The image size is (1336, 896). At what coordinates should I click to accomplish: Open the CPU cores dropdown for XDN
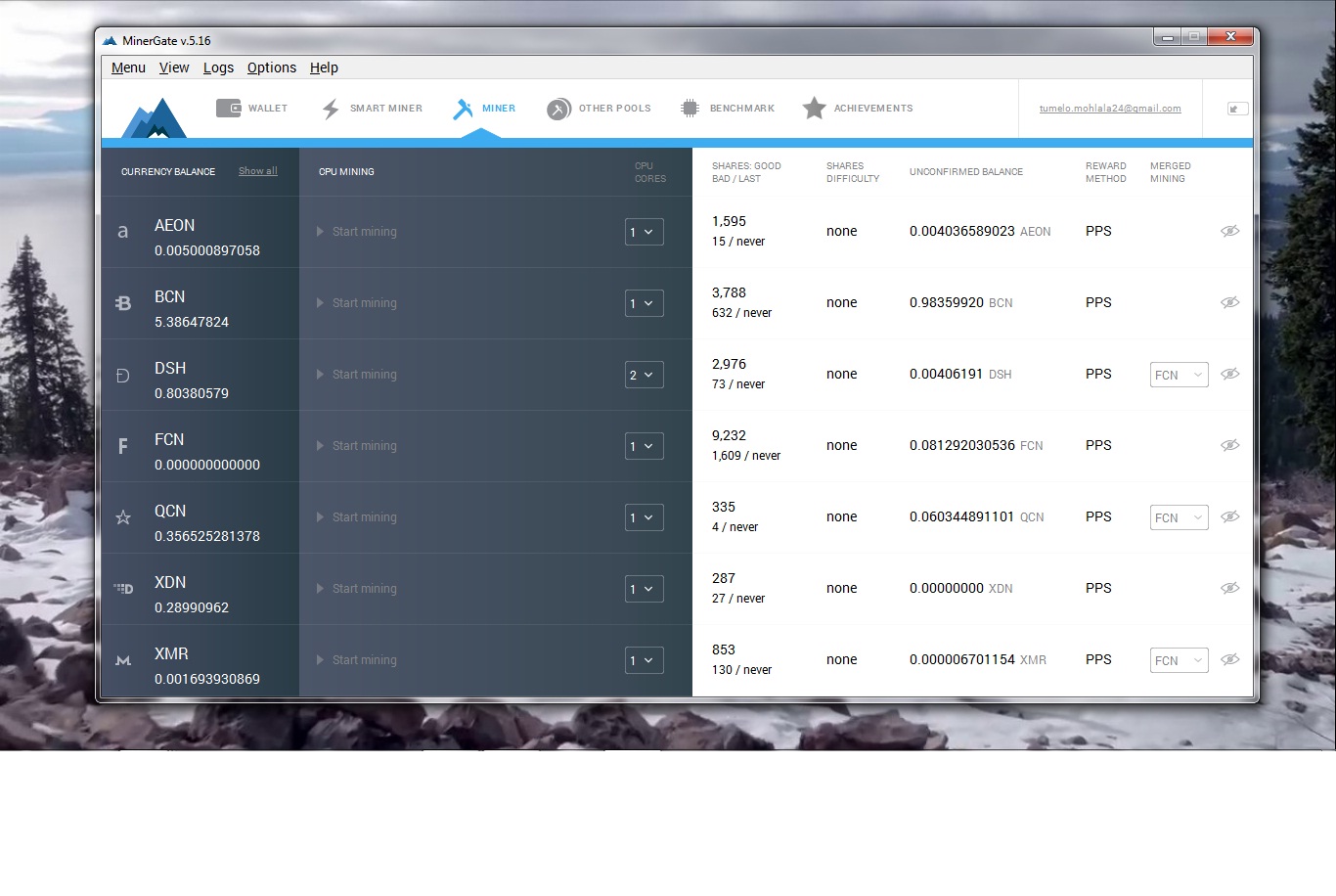coord(645,589)
